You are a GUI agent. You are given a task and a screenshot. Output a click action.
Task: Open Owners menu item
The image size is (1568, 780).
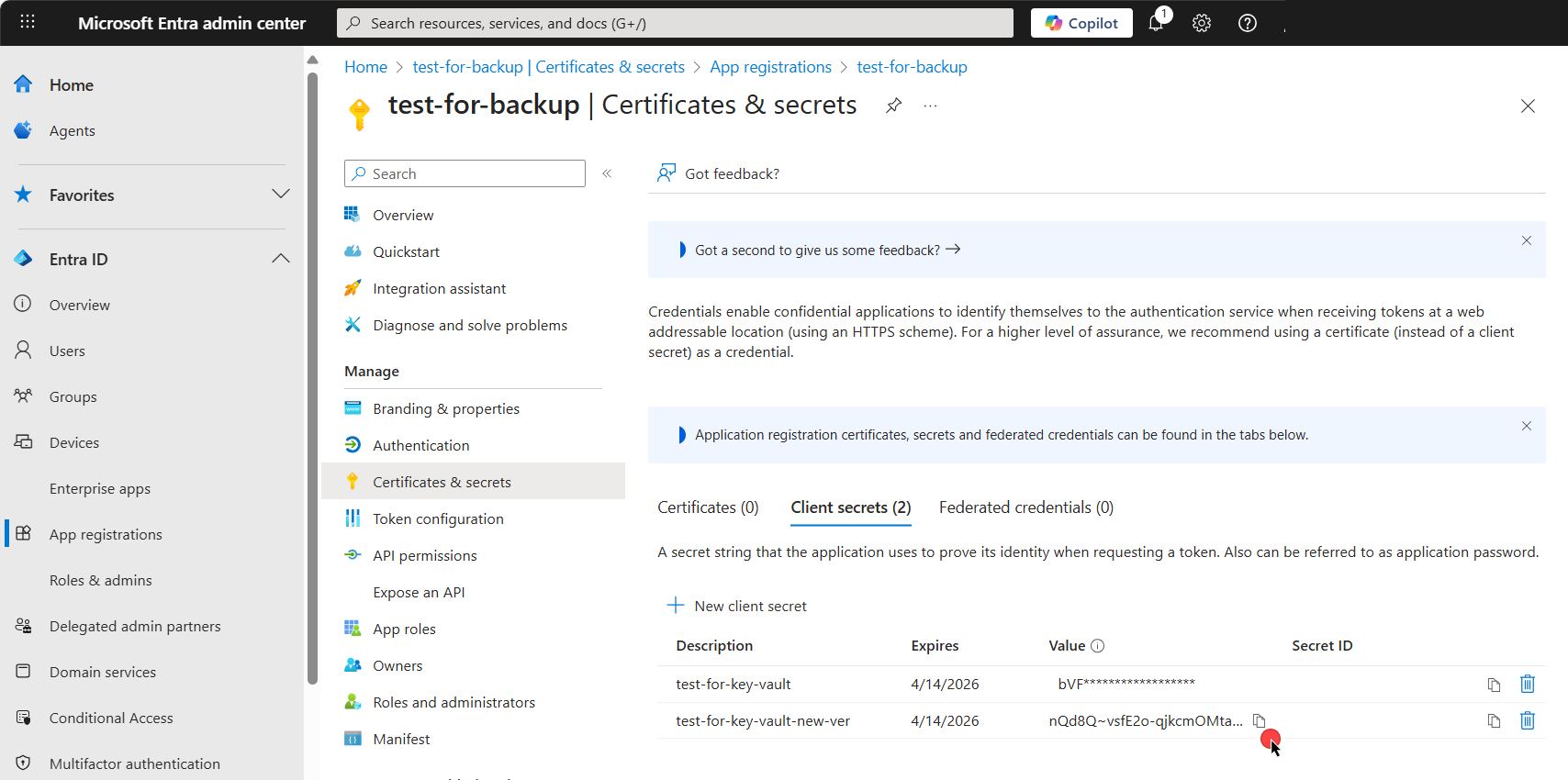tap(398, 665)
